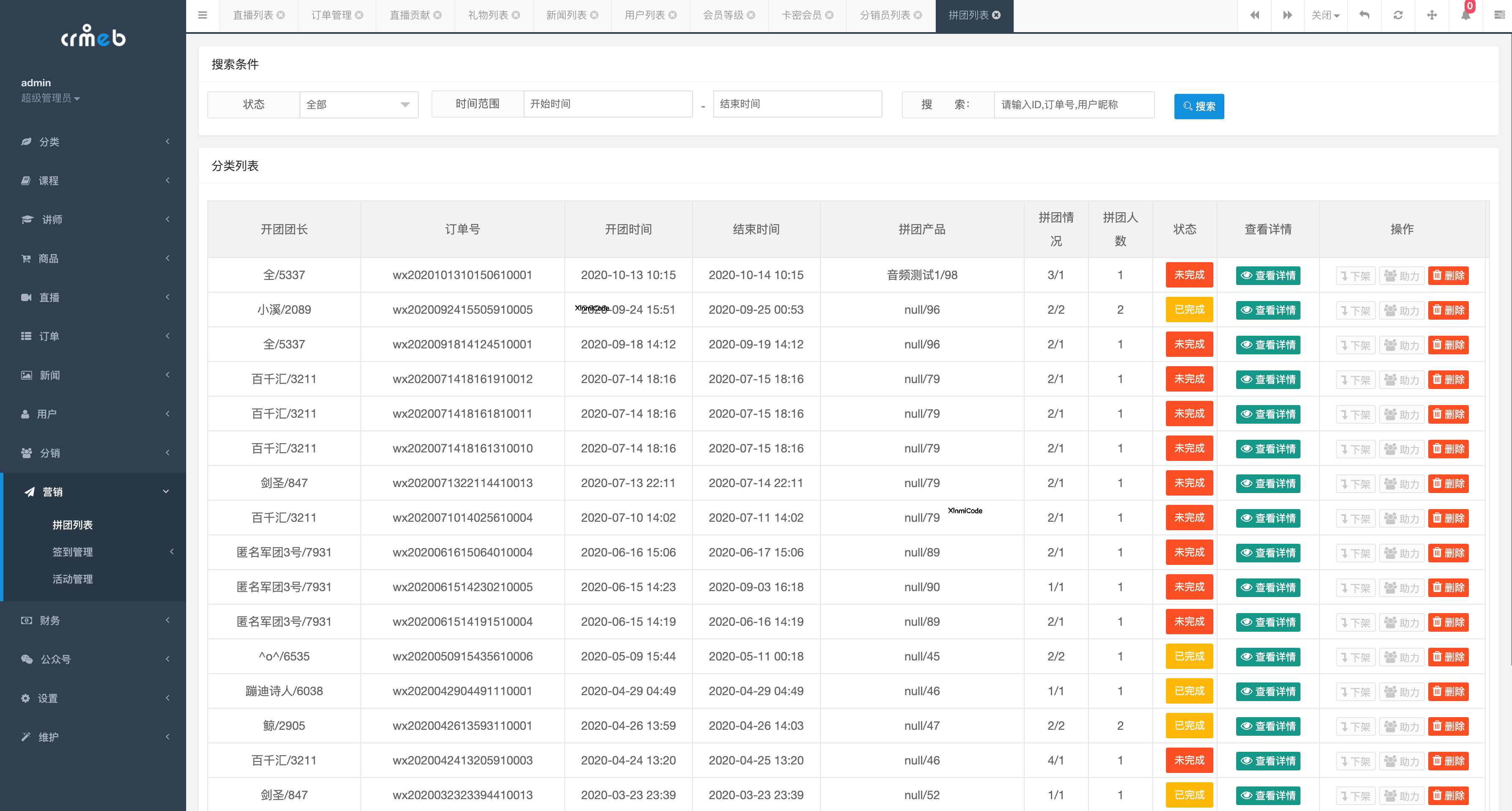
Task: View details for 小溪/2089 order
Action: 1268,310
